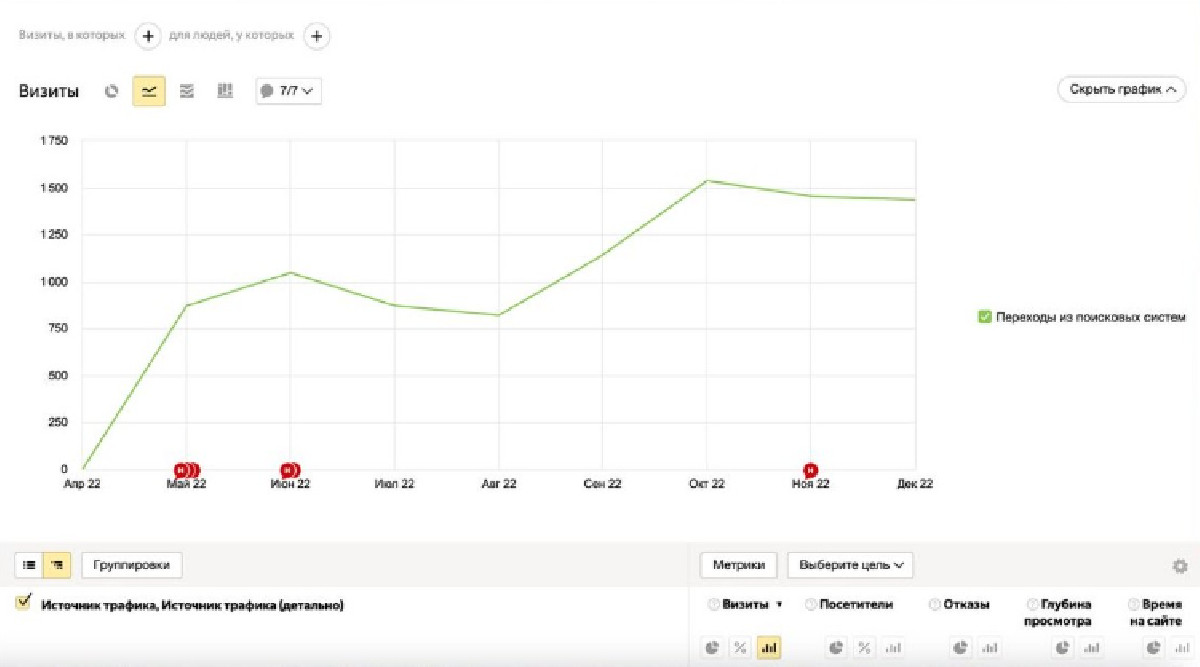The image size is (1200, 667).
Task: Toggle Источник трафика header checkbox
Action: pos(24,602)
